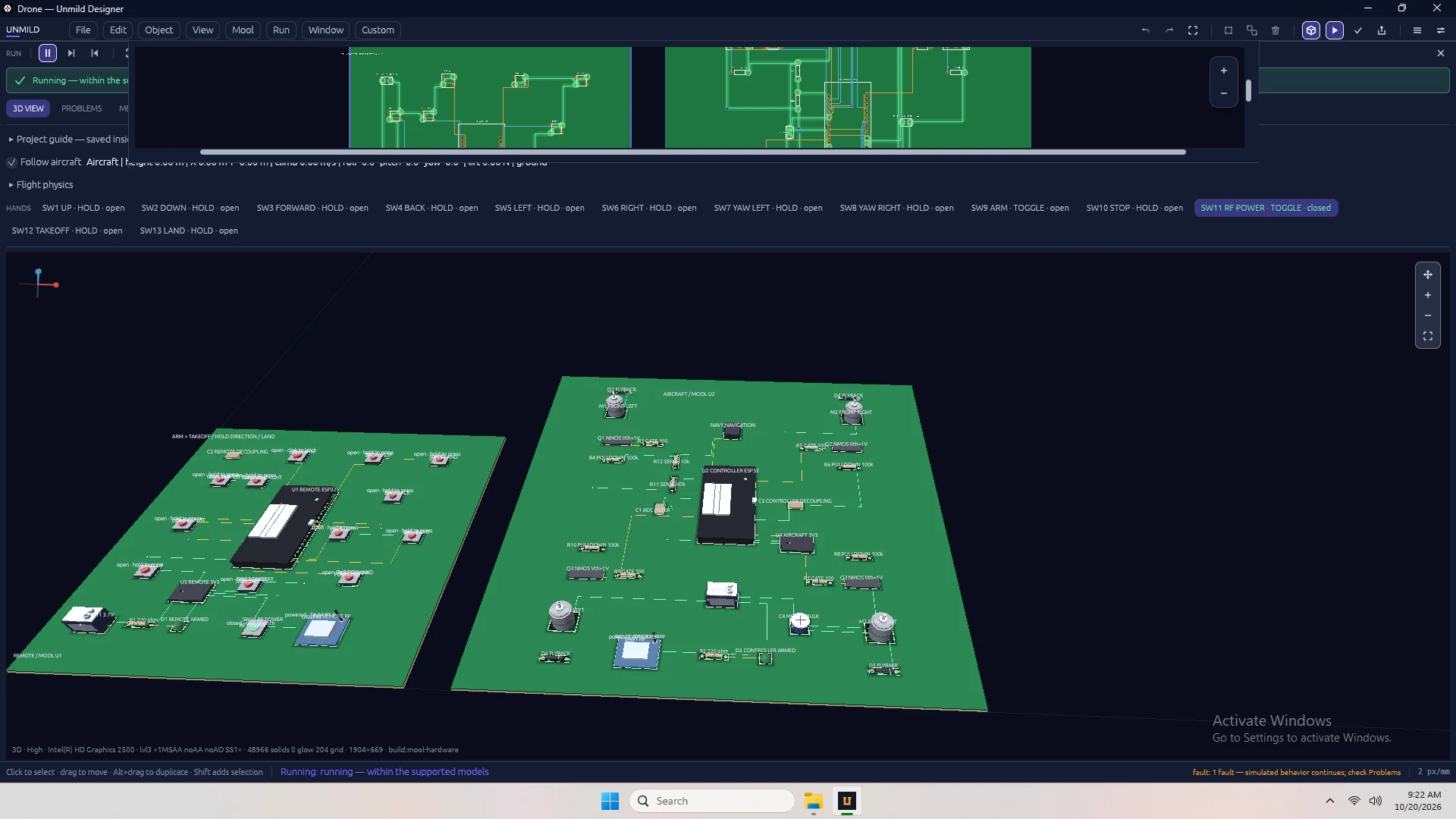The image size is (1456, 819).
Task: Open Windows Start menu
Action: (x=610, y=801)
